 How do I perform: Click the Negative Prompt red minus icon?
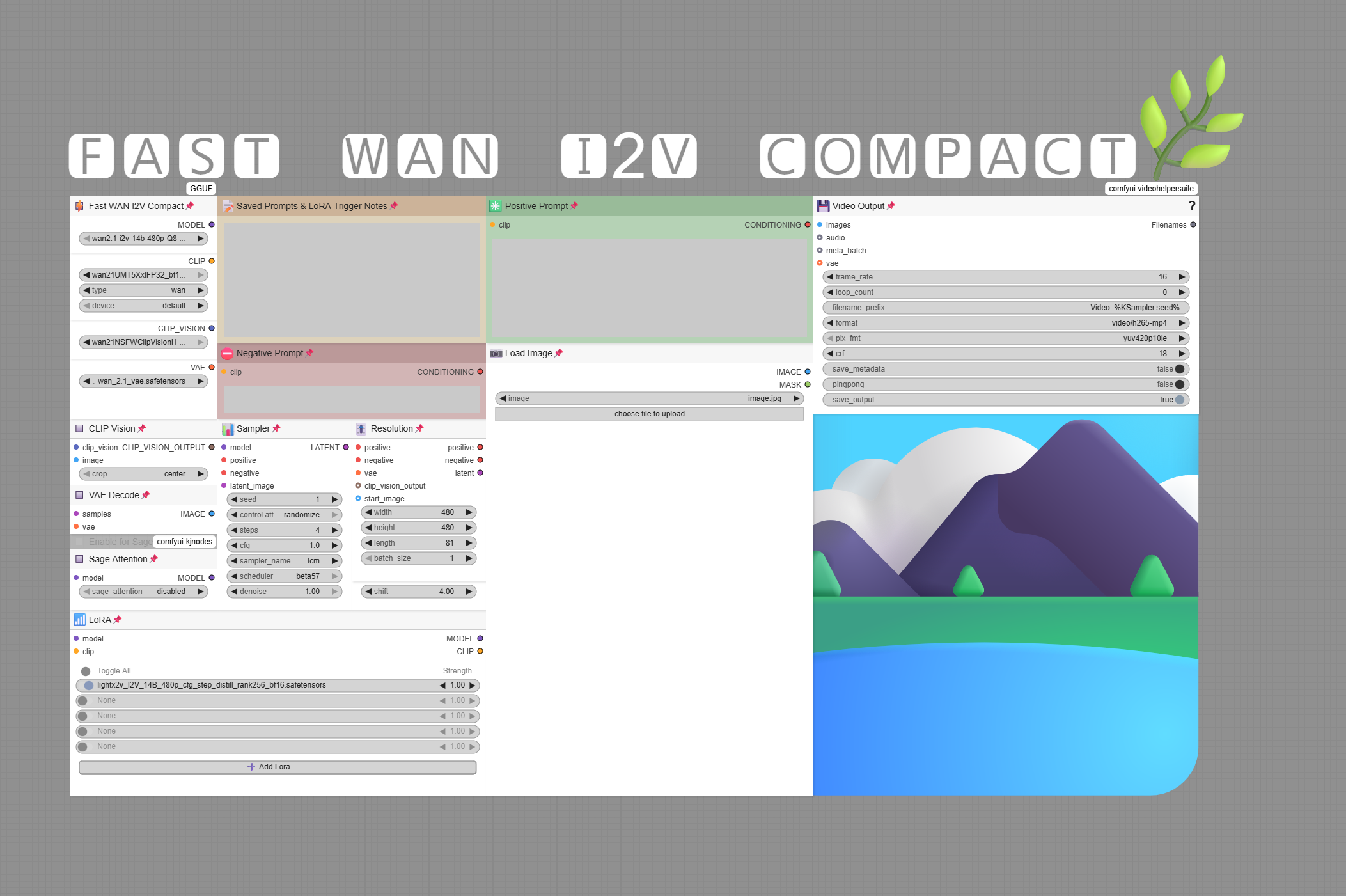pos(227,354)
